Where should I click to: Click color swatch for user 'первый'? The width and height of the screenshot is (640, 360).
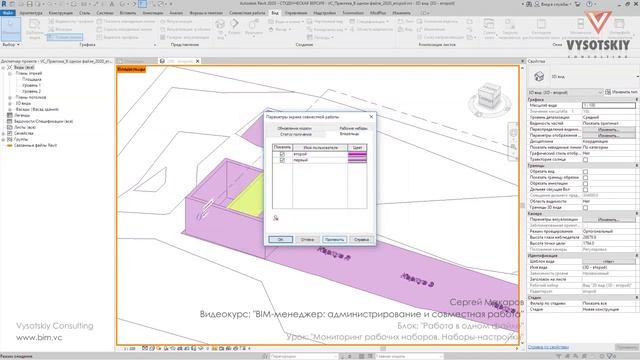(357, 160)
